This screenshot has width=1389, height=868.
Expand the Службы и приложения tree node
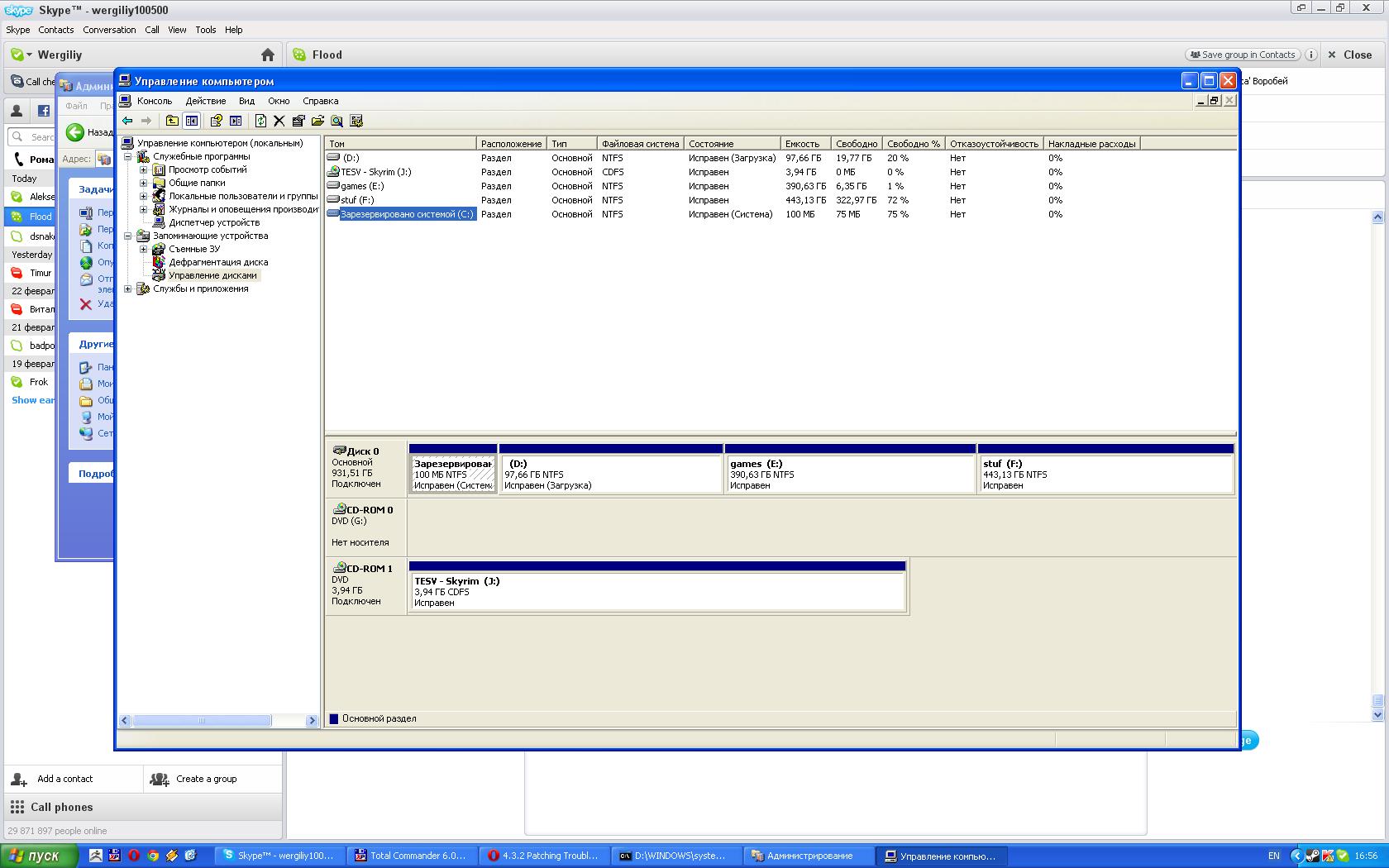coord(128,289)
